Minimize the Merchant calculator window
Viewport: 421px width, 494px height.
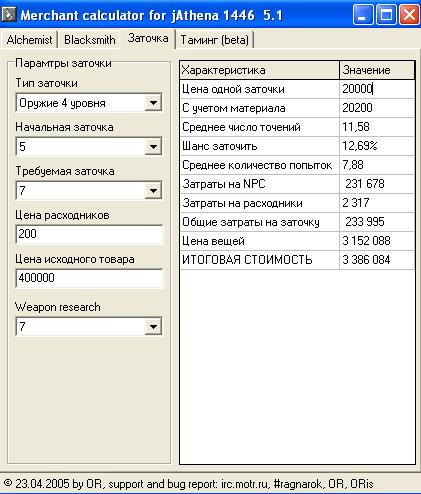click(363, 15)
